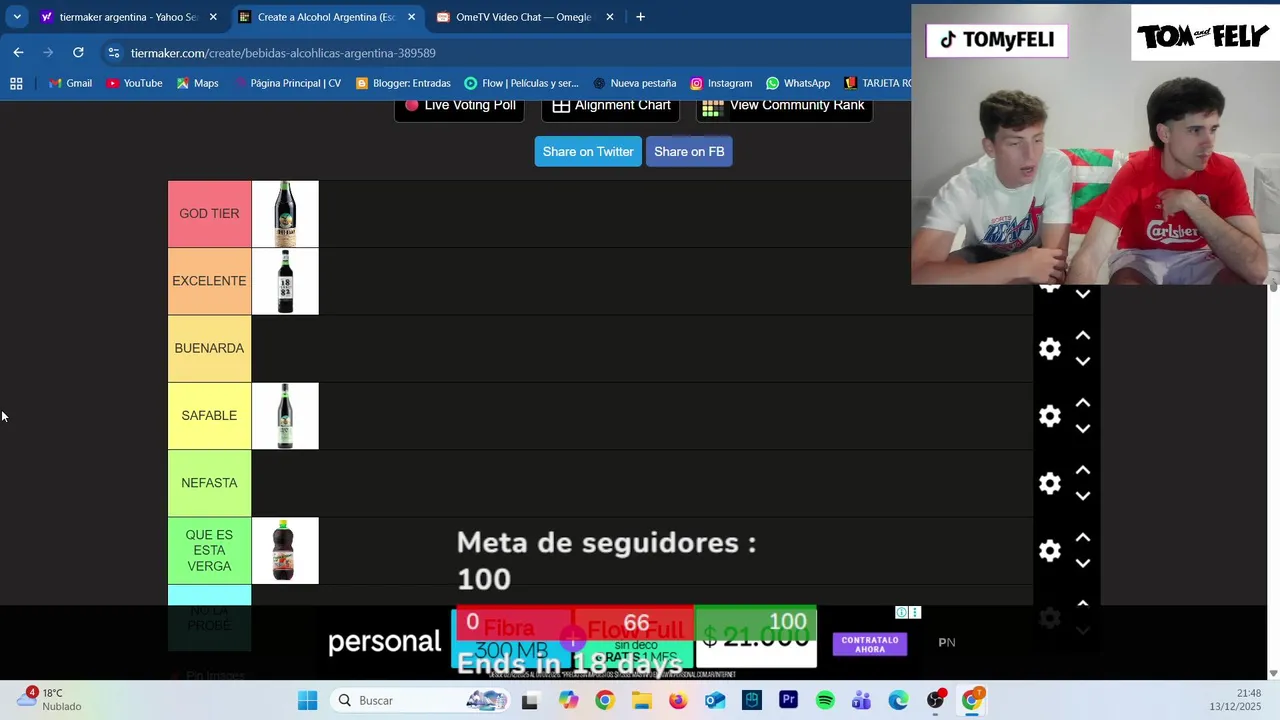
Task: Open Microsoft Edge from taskbar
Action: click(x=898, y=701)
